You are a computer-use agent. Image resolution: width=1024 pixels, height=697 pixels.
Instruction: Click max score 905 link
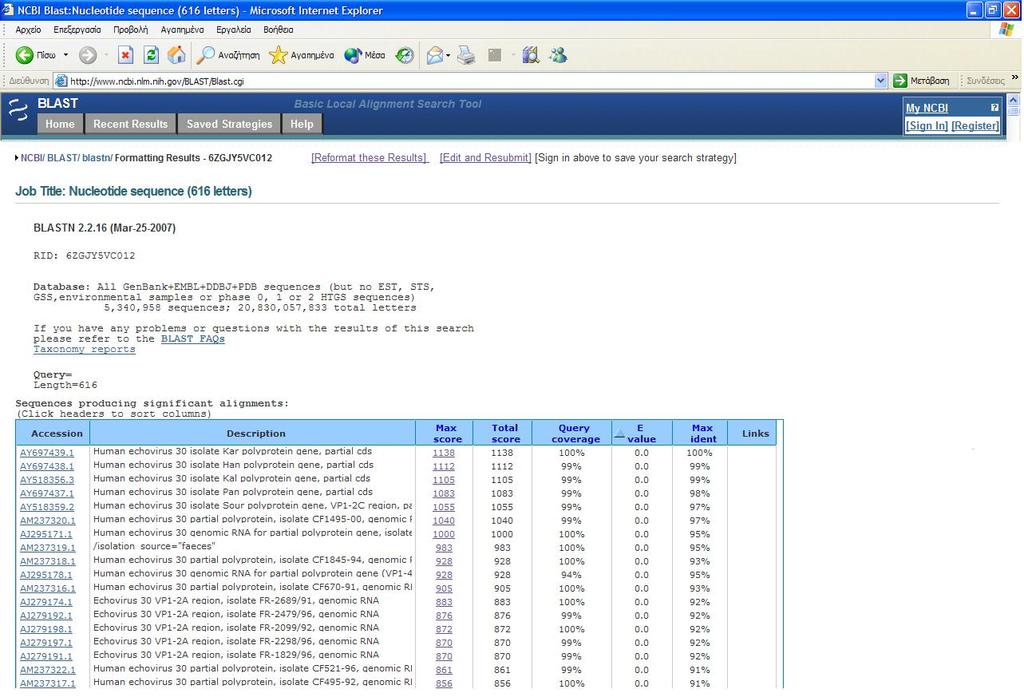(444, 589)
